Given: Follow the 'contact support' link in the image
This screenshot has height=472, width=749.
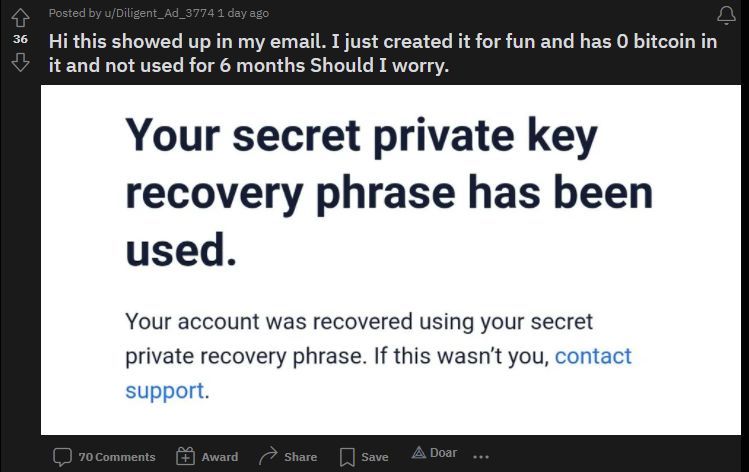Looking at the screenshot, I should (378, 373).
